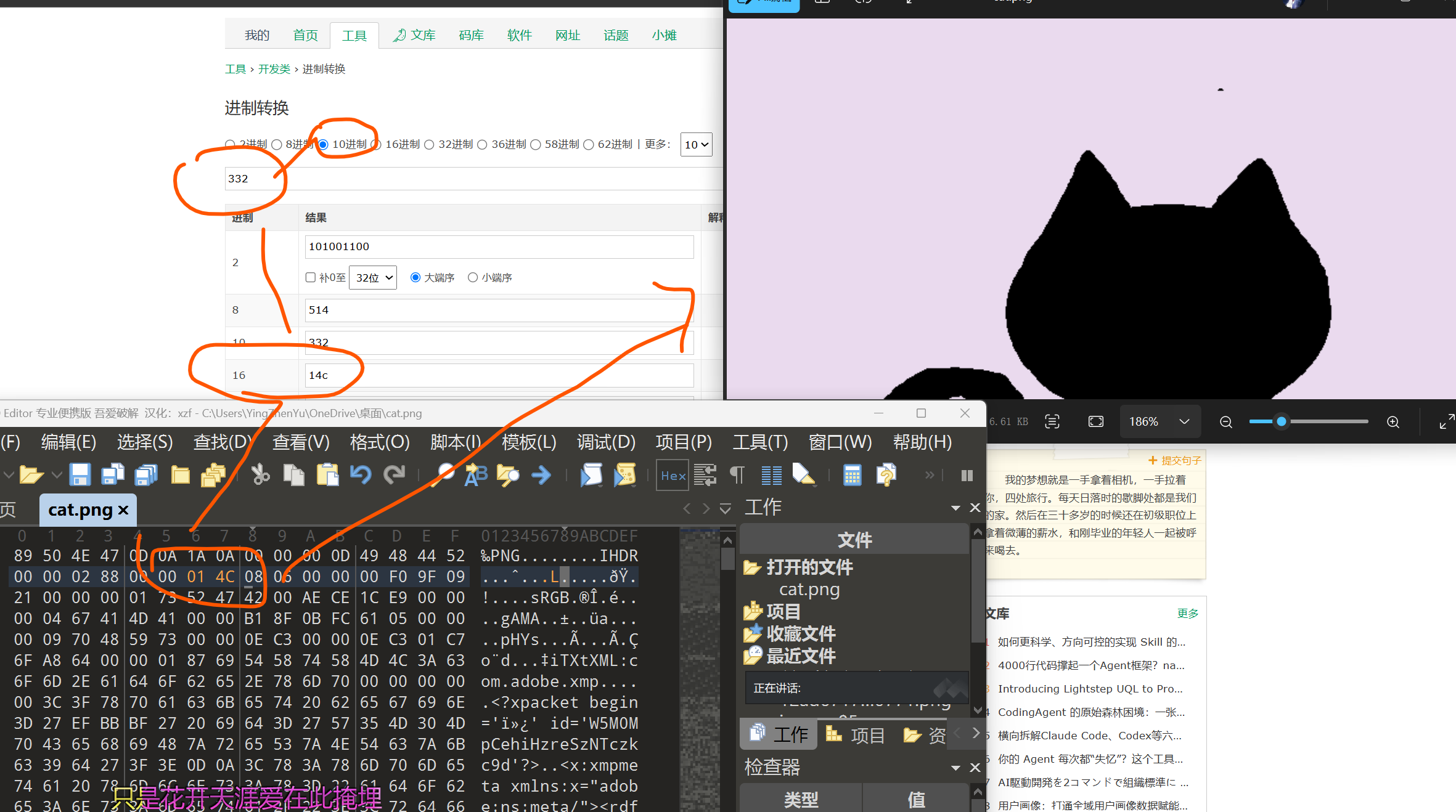Open Replace tool (A-B icon)
The width and height of the screenshot is (1456, 812).
(x=475, y=475)
